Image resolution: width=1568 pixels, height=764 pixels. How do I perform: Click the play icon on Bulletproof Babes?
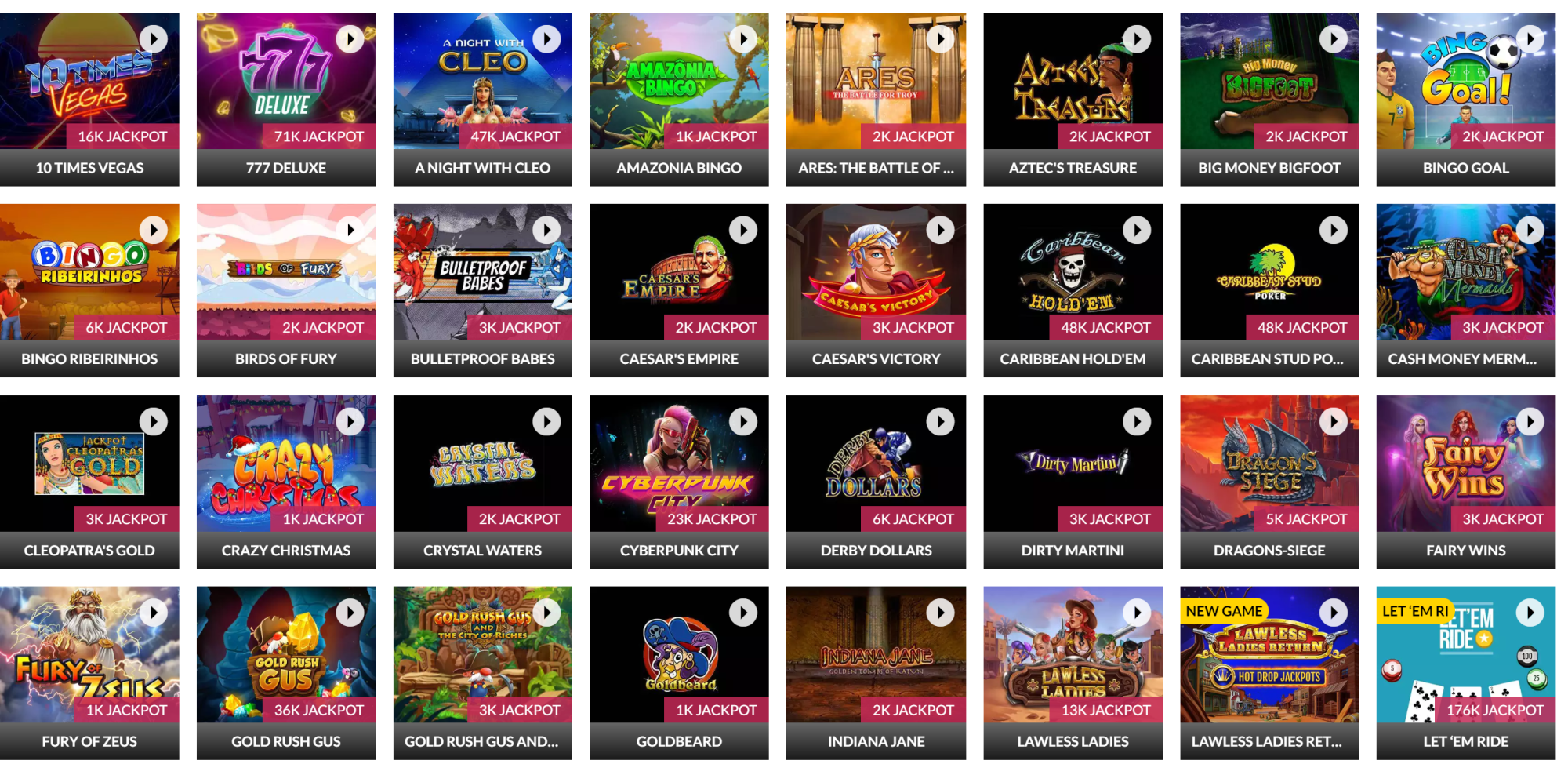pyautogui.click(x=547, y=231)
